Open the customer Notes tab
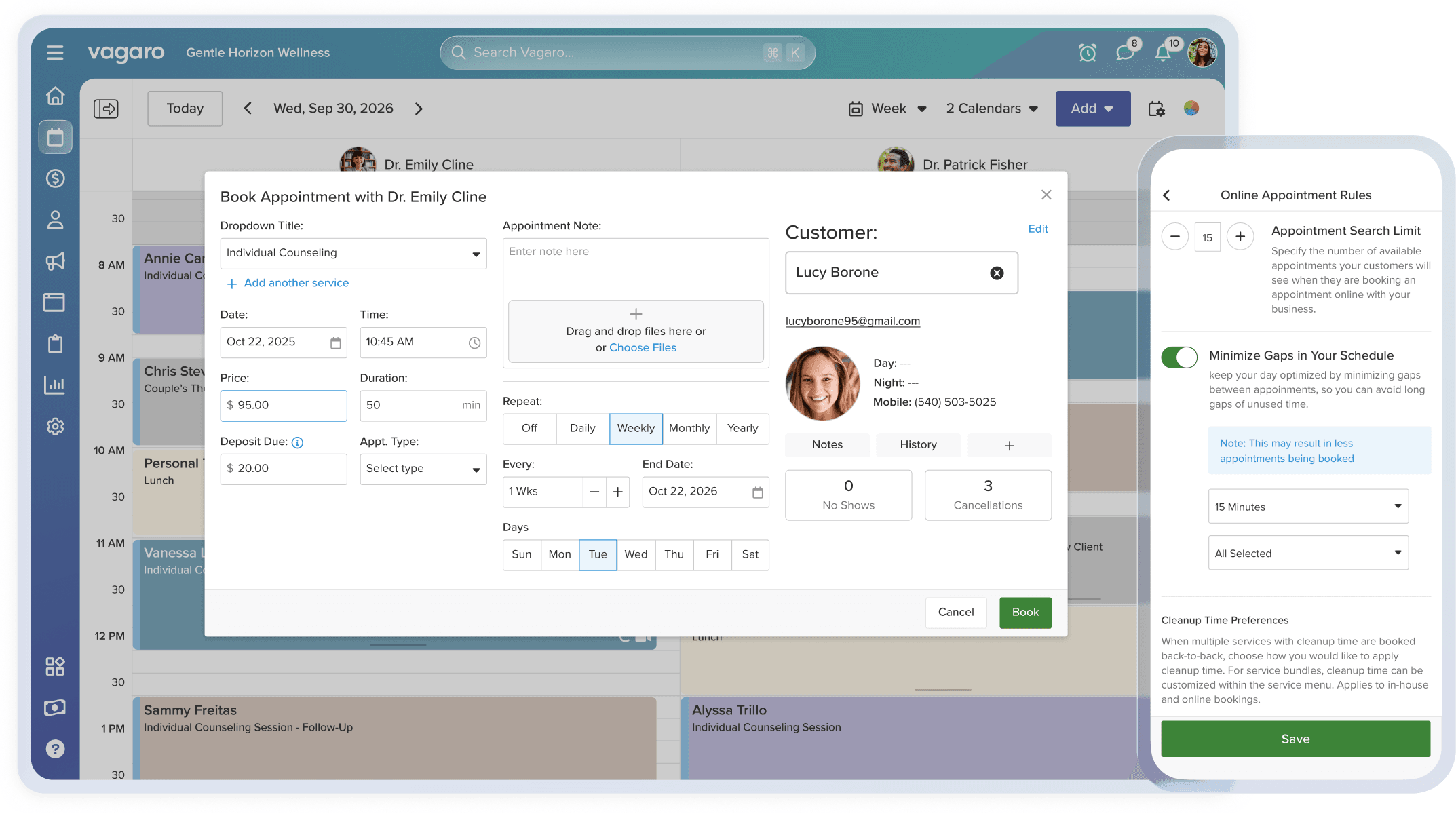1456x814 pixels. [x=827, y=445]
